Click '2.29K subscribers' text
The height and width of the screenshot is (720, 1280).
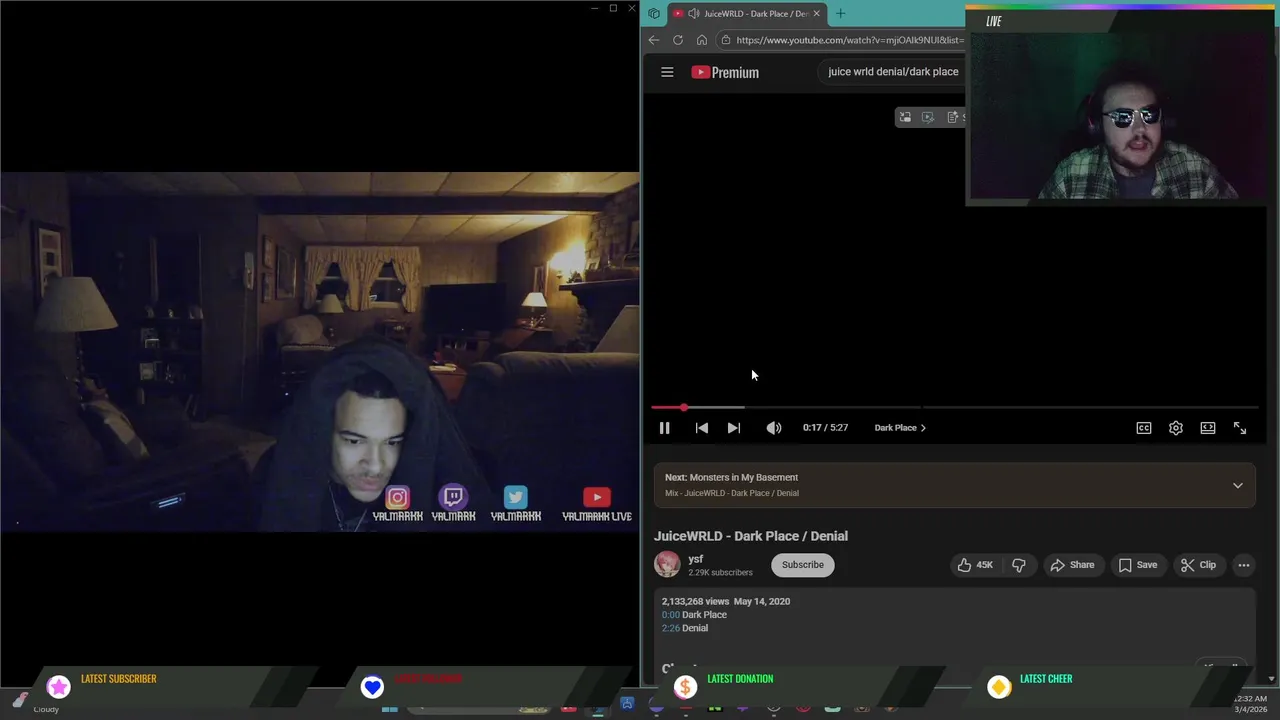720,573
